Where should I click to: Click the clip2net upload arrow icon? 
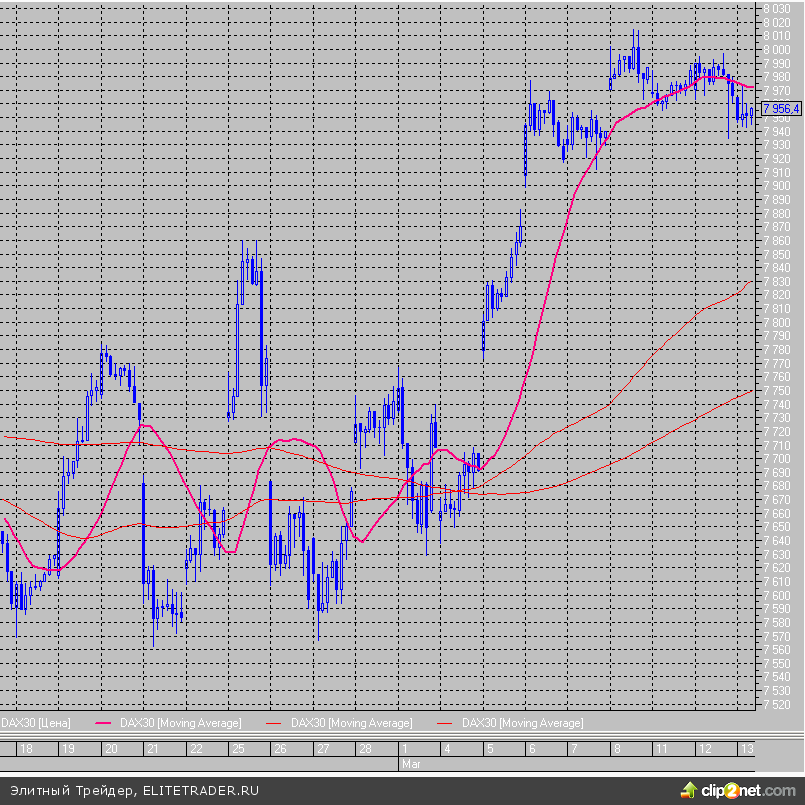coord(688,790)
